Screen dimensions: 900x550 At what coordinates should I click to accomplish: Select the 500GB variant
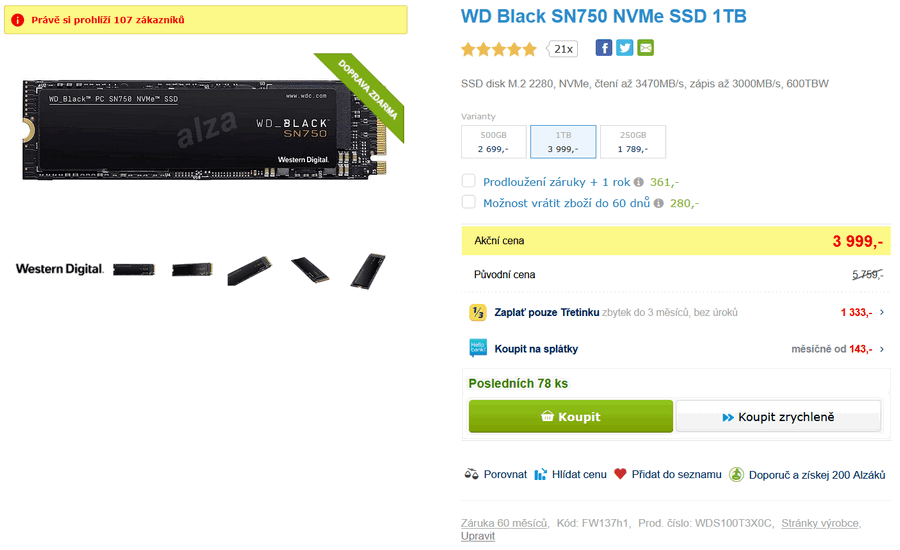pos(494,142)
